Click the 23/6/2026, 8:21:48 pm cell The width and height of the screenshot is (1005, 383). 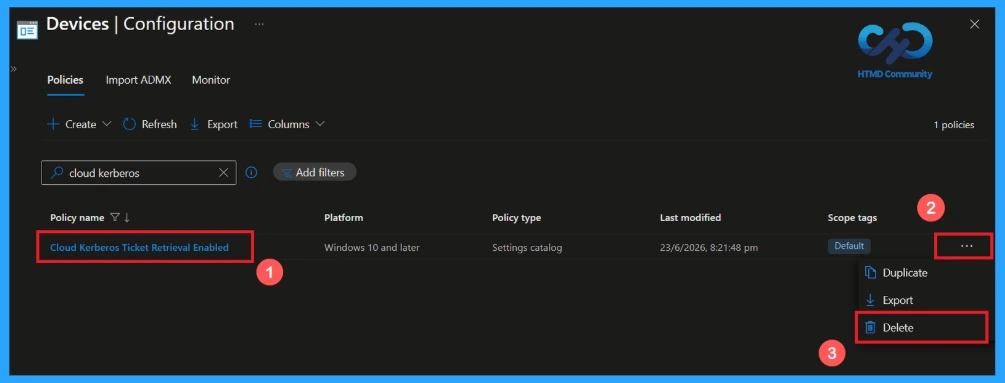(x=709, y=247)
